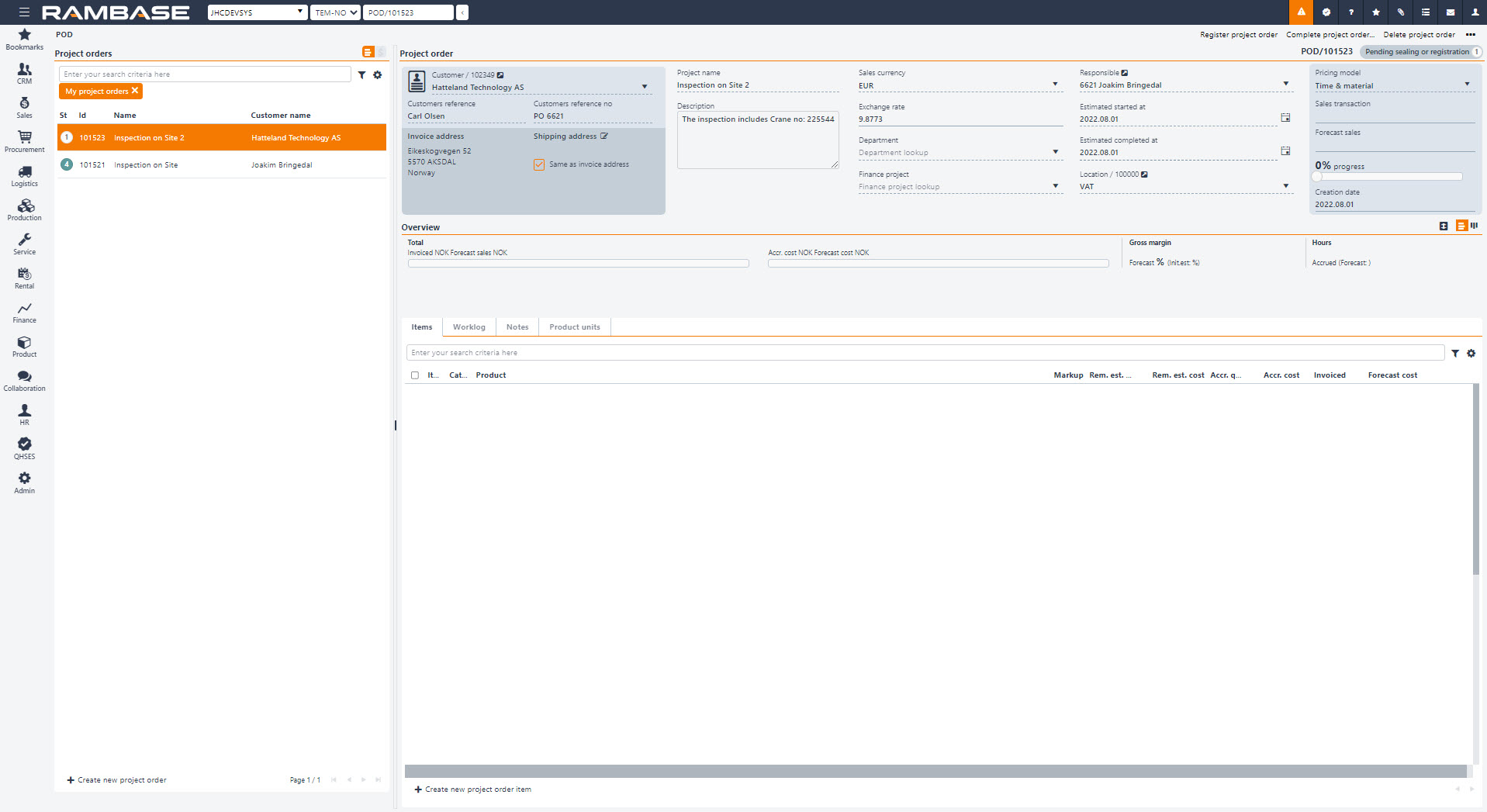Remove the My project orders filter

135,91
